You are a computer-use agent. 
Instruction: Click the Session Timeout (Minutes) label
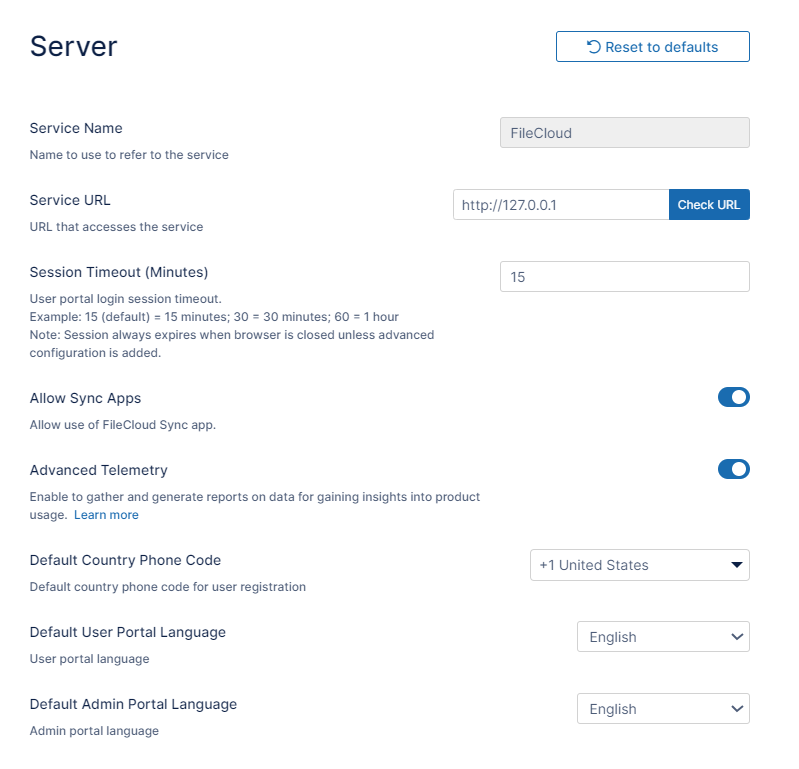pyautogui.click(x=118, y=272)
